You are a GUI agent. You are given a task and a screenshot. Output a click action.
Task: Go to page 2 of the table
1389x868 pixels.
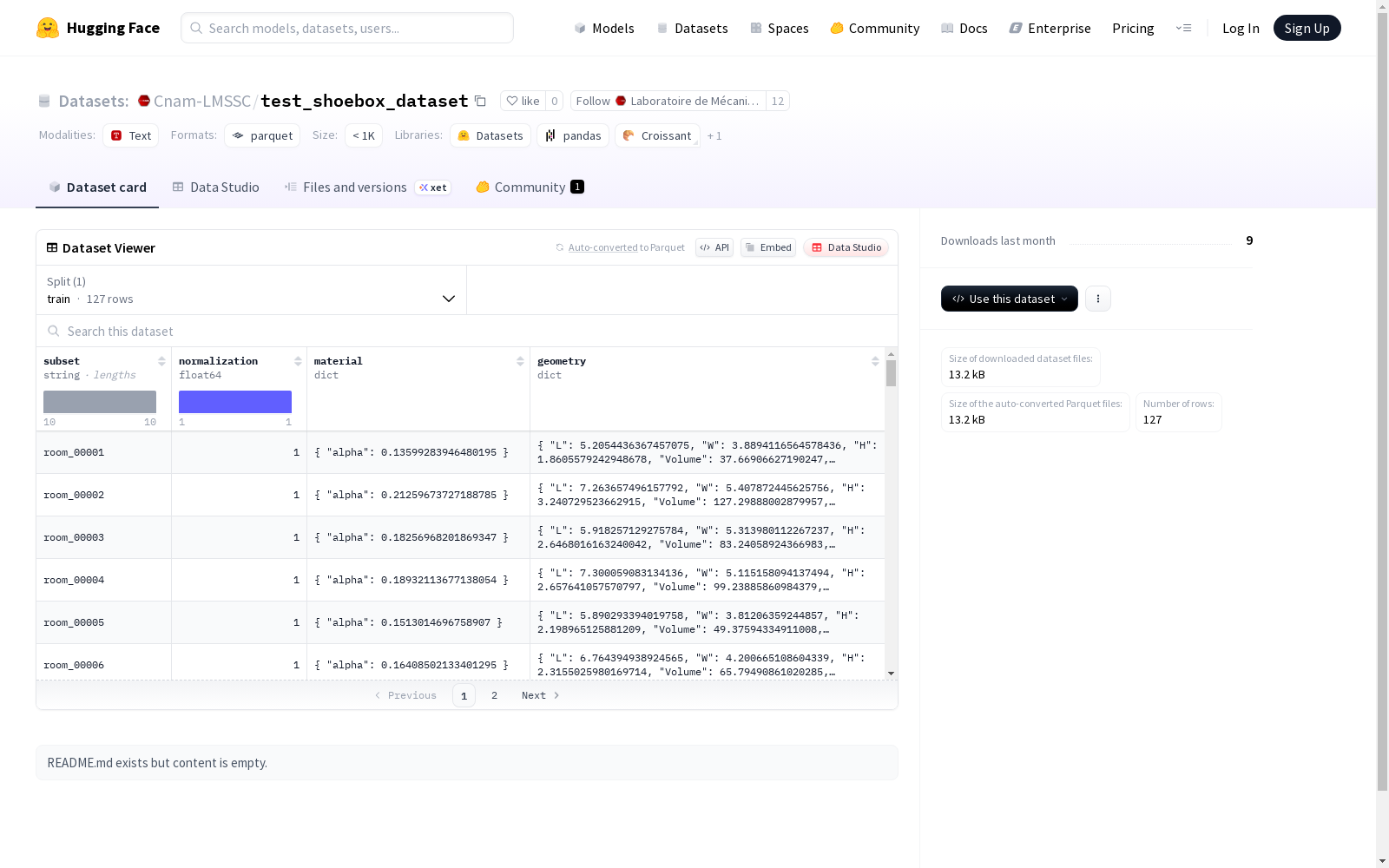(495, 695)
